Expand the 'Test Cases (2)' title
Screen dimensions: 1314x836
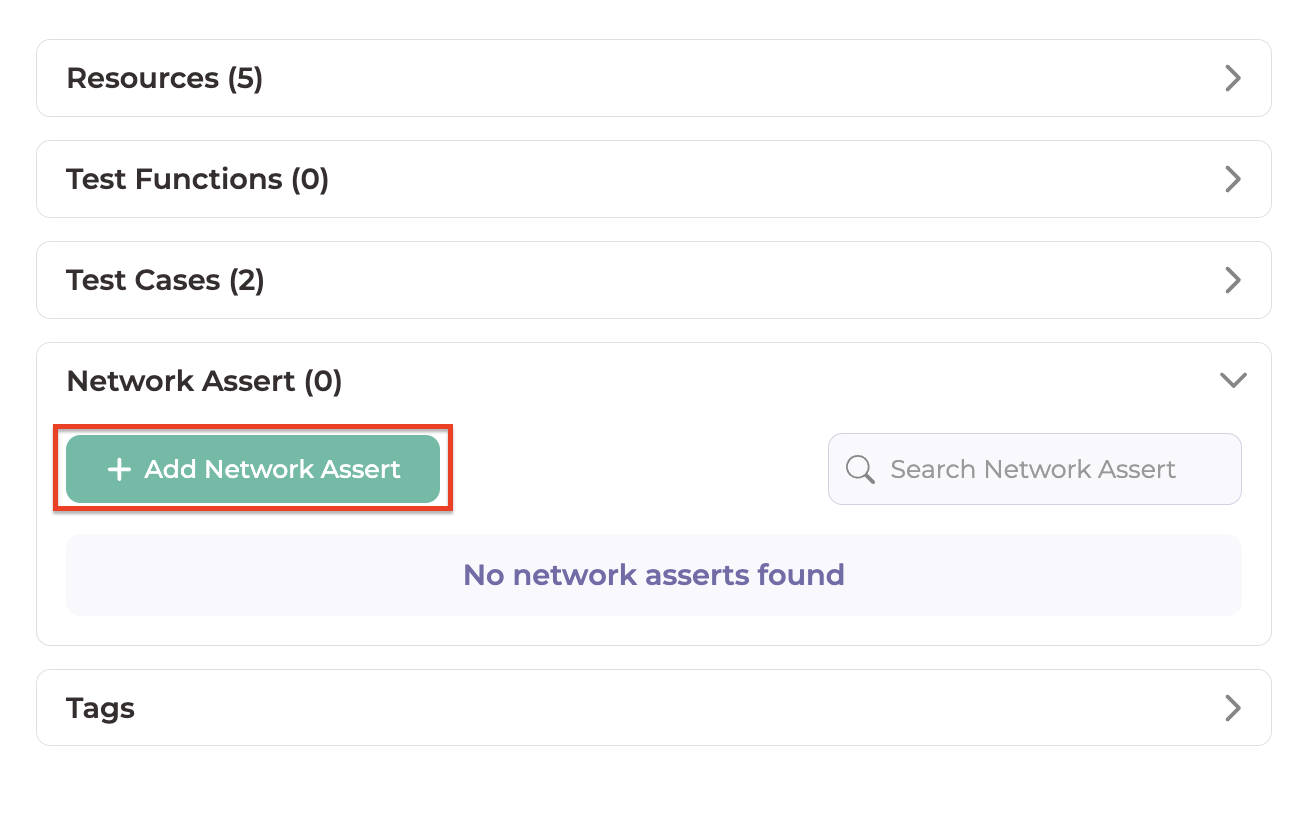click(165, 280)
